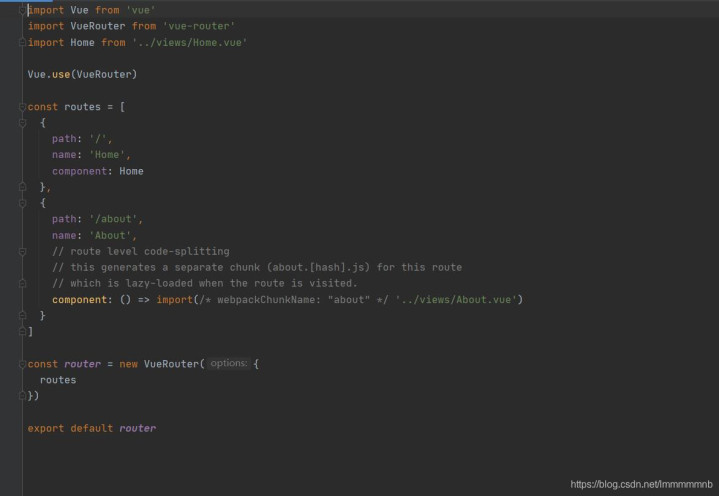Click fold marker at routes array closing bracket

[x=22, y=331]
